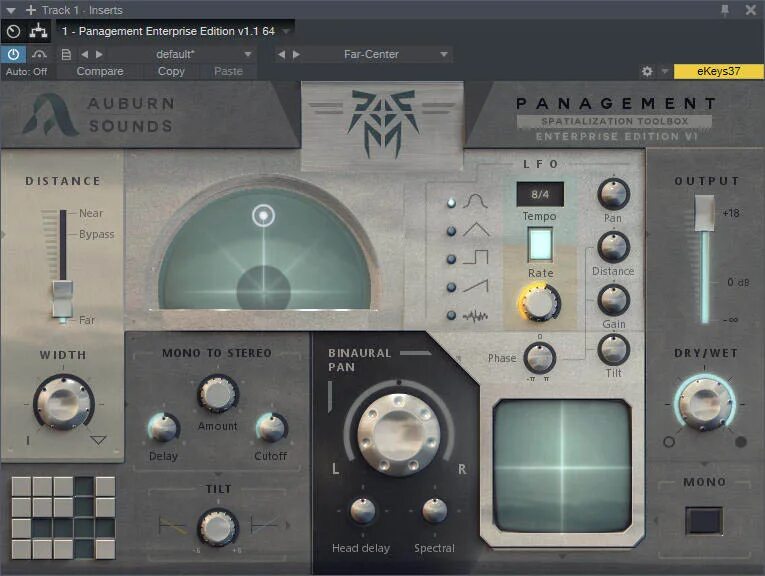
Task: Click the Distance fader handle
Action: 63,298
